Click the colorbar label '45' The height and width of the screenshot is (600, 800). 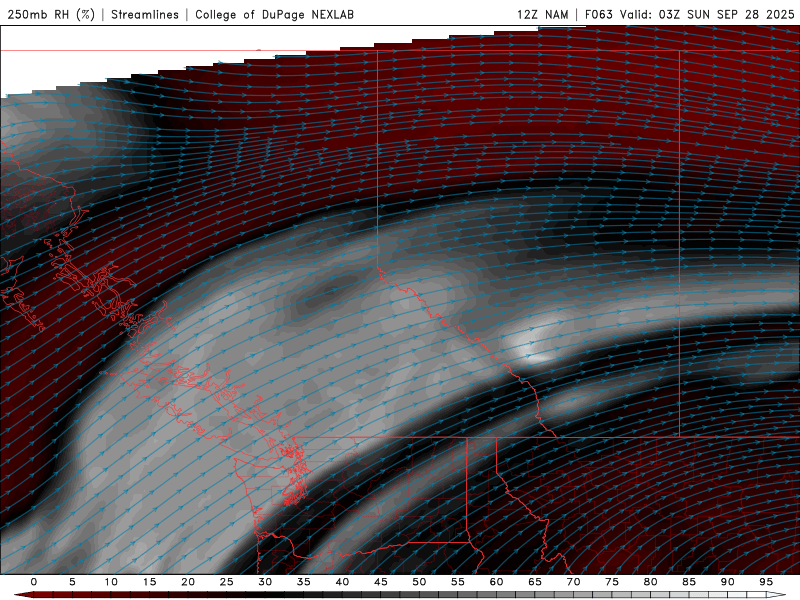pos(381,582)
